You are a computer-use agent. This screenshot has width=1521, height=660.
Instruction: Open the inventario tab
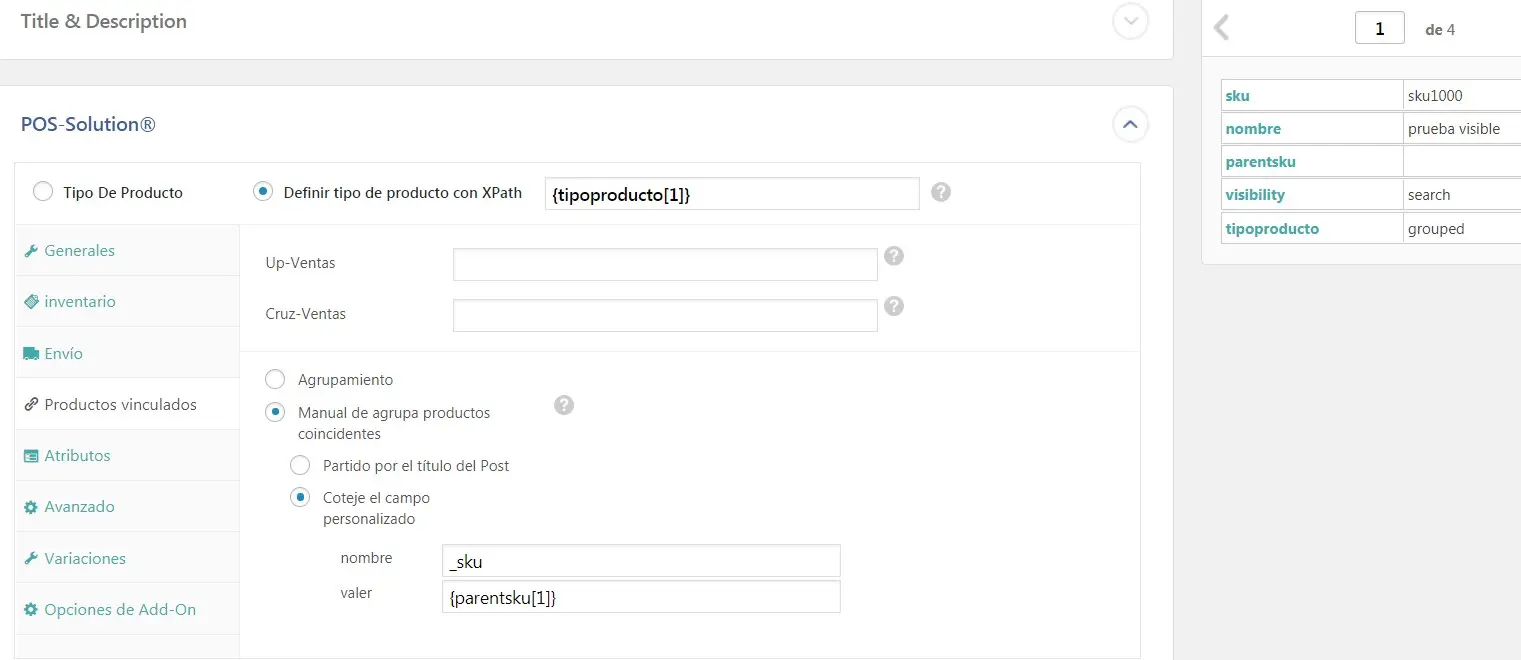[79, 302]
